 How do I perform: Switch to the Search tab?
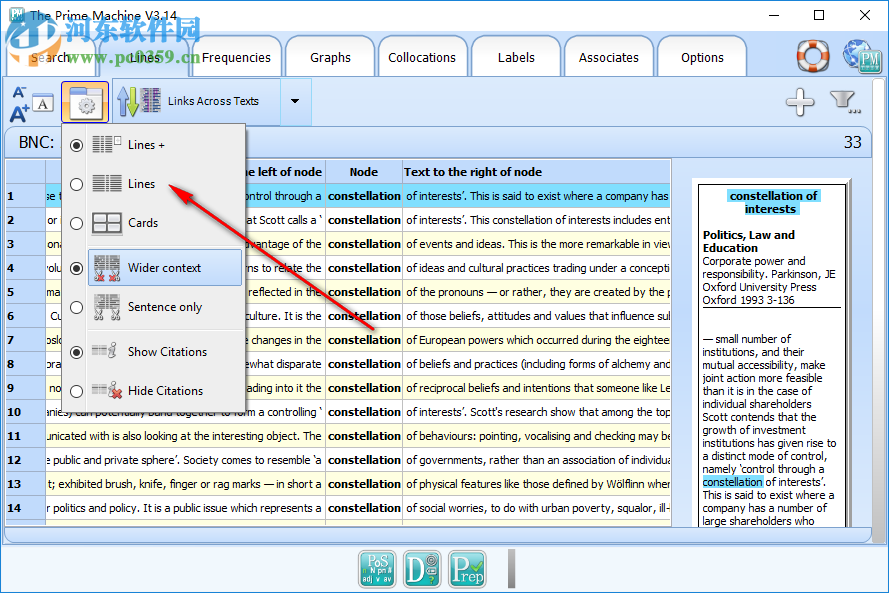click(x=51, y=57)
